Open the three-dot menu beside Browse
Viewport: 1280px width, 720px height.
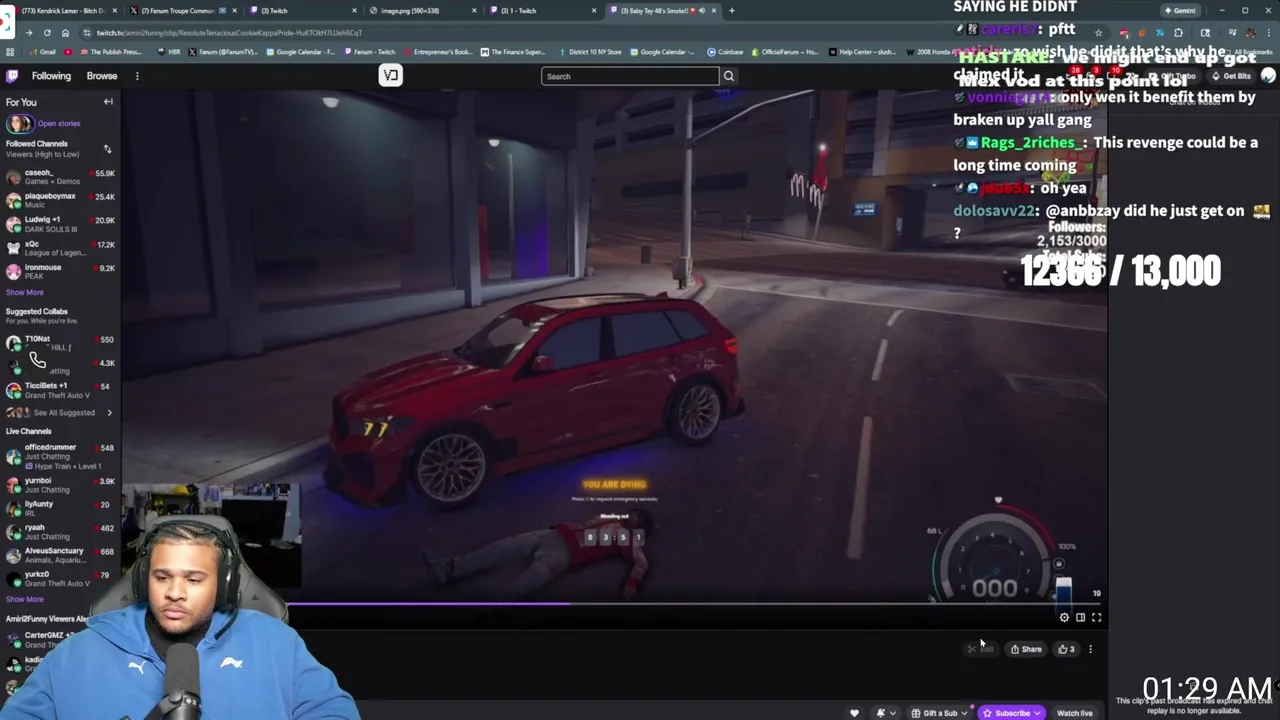137,76
